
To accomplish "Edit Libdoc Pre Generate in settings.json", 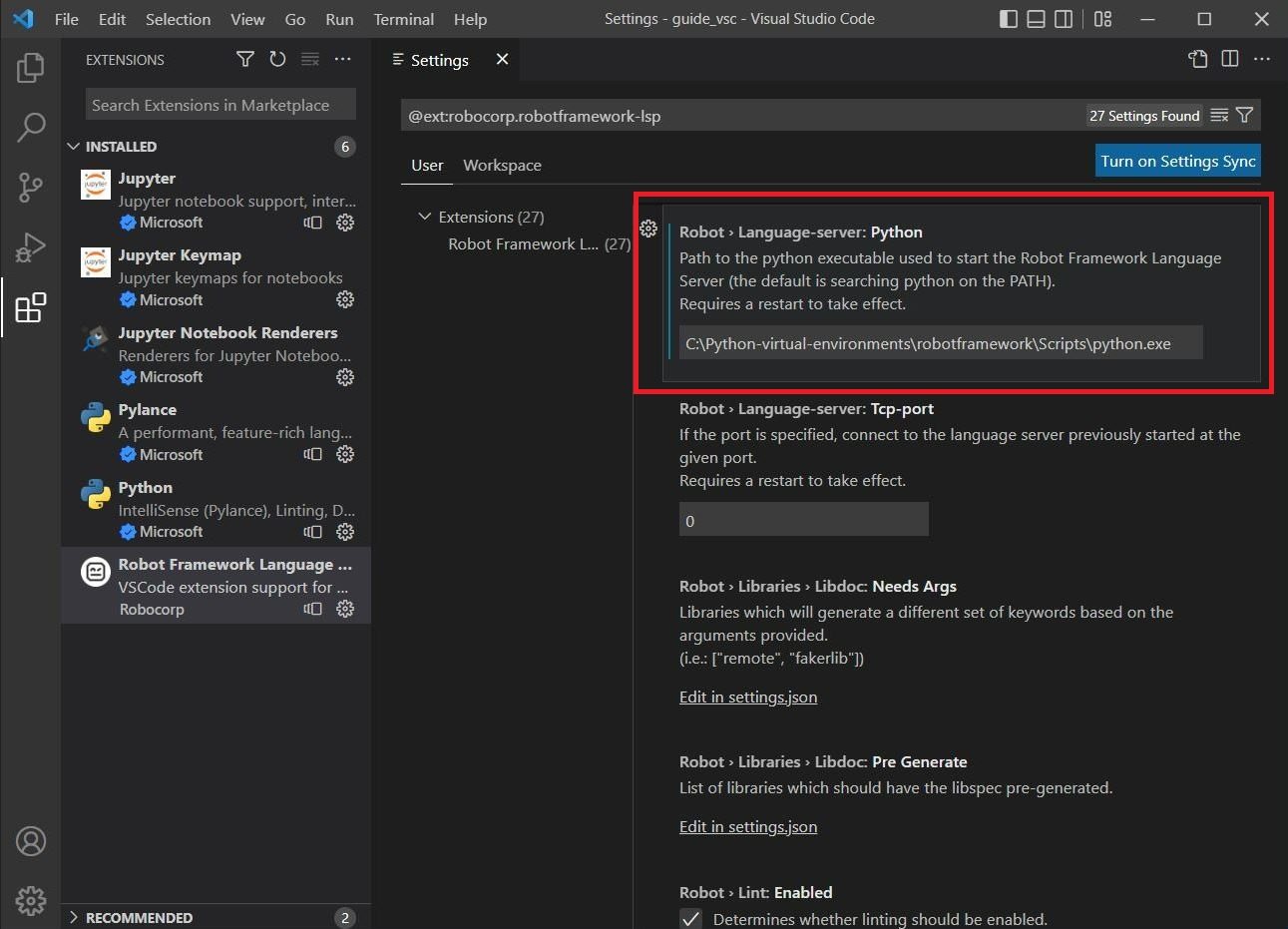I will [748, 826].
